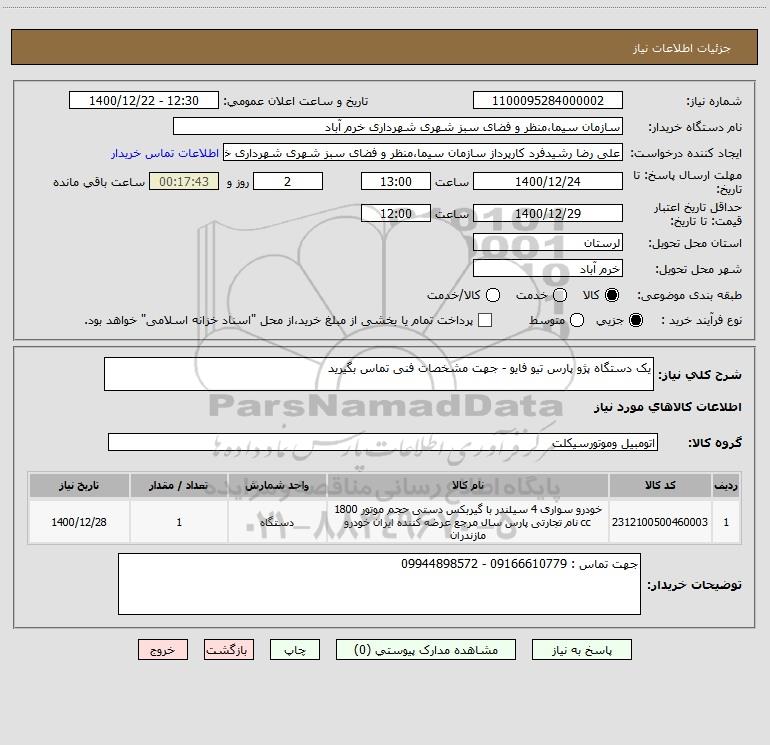Click the delivery province field لرستان
The image size is (770, 745).
[x=548, y=242]
